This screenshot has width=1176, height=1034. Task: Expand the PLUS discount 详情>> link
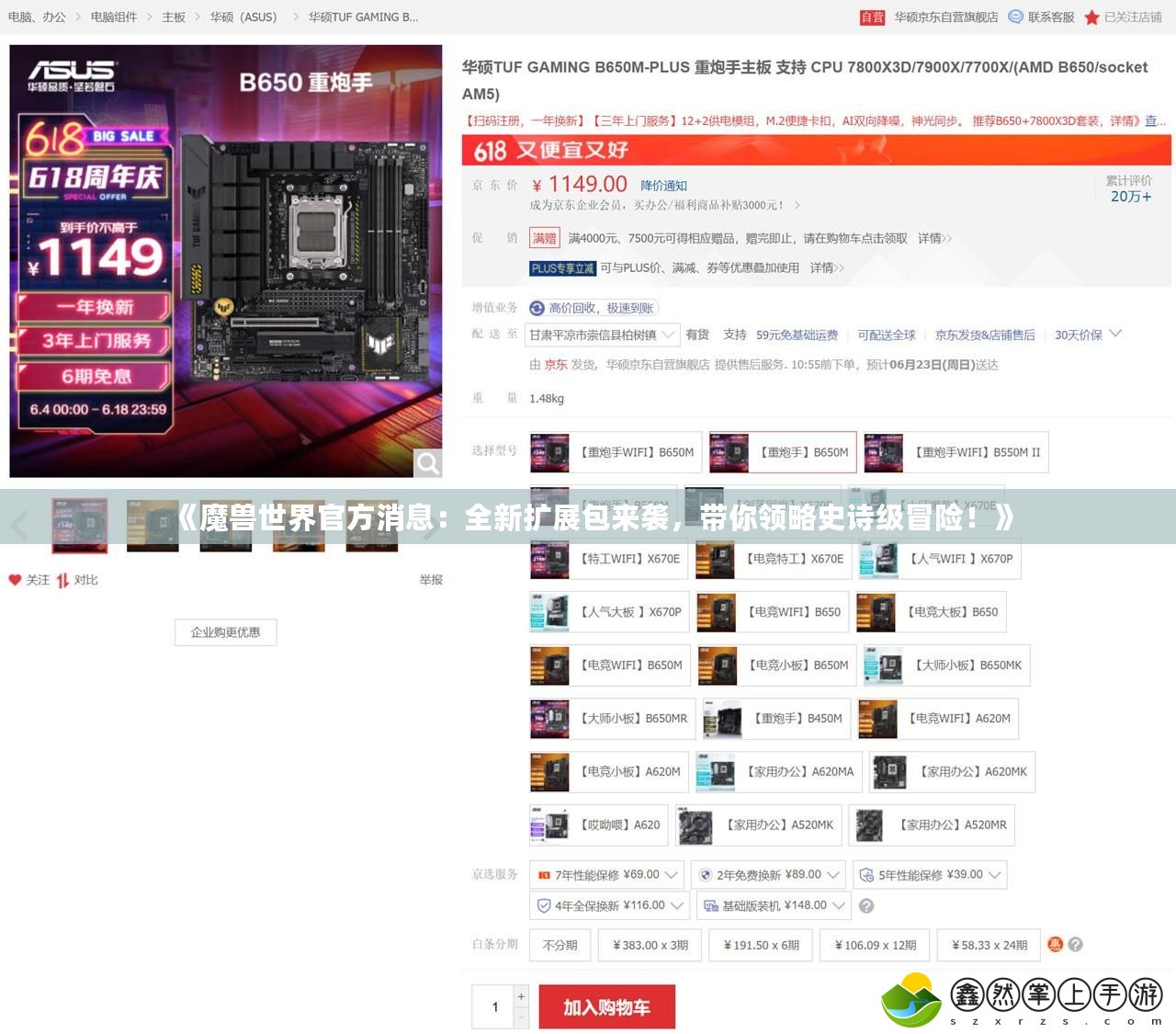coord(827,268)
